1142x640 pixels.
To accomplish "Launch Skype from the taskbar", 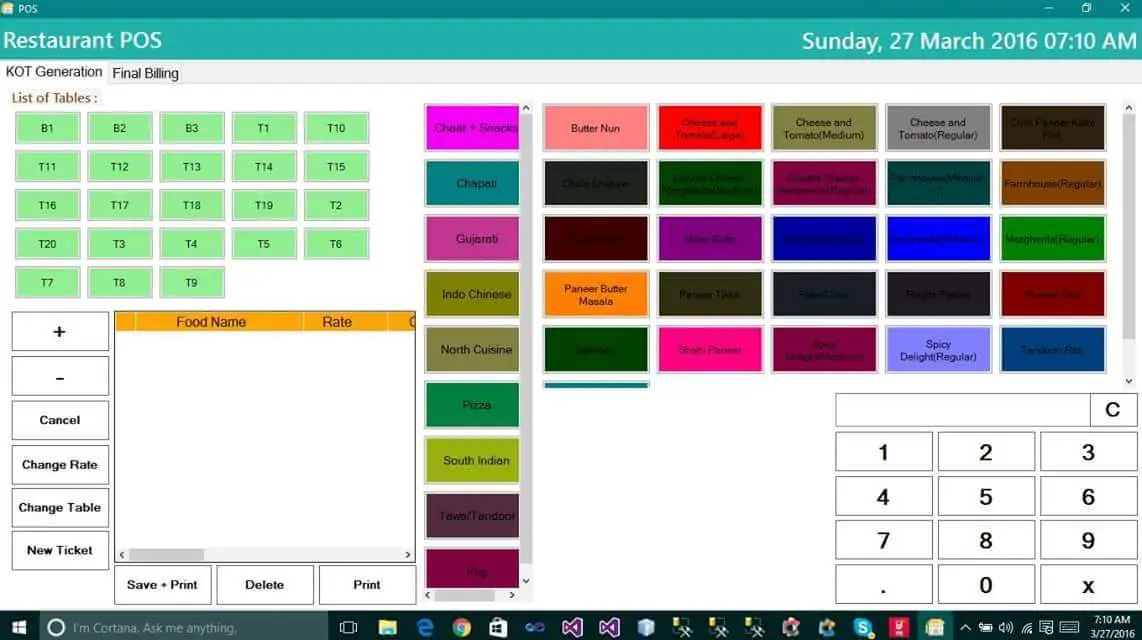I will point(863,627).
